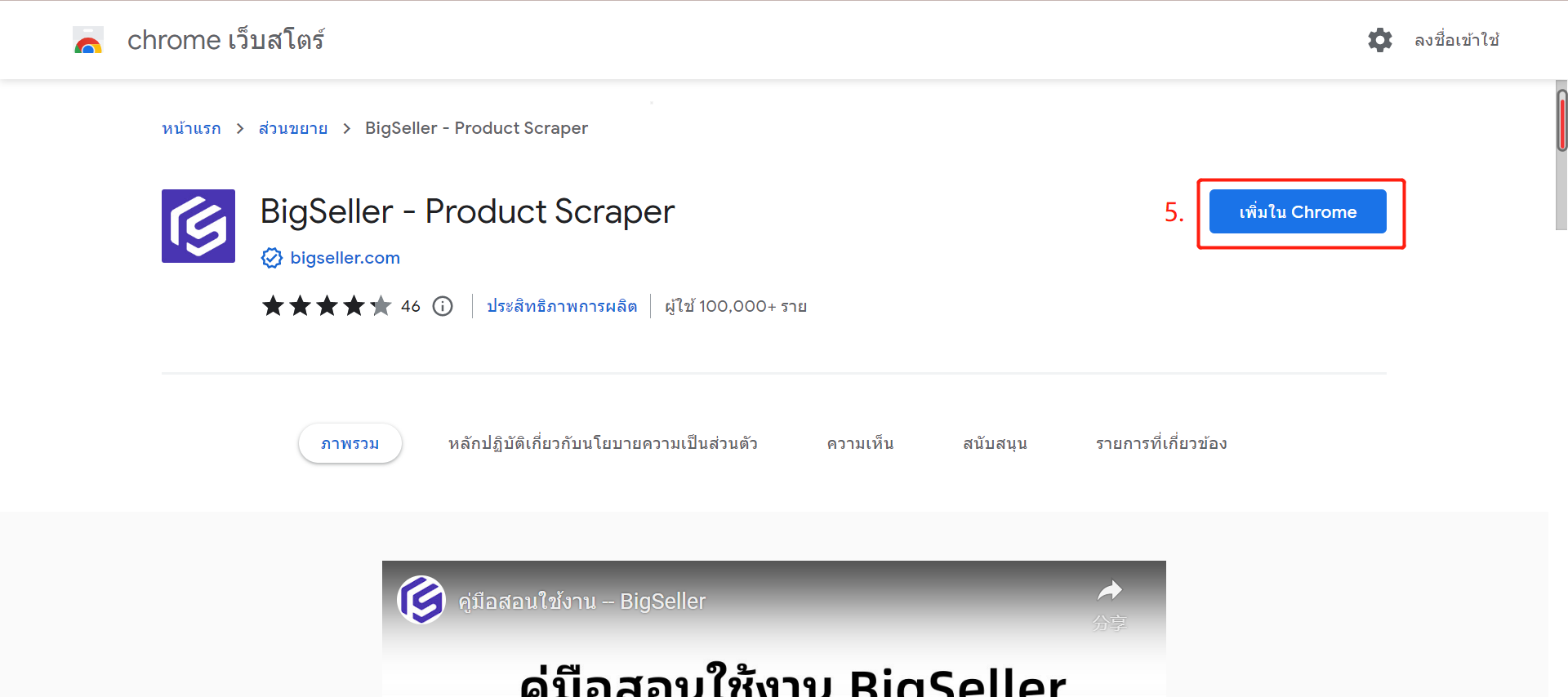Screen dimensions: 1568x697
Task: Click the rating info circle icon
Action: click(443, 306)
